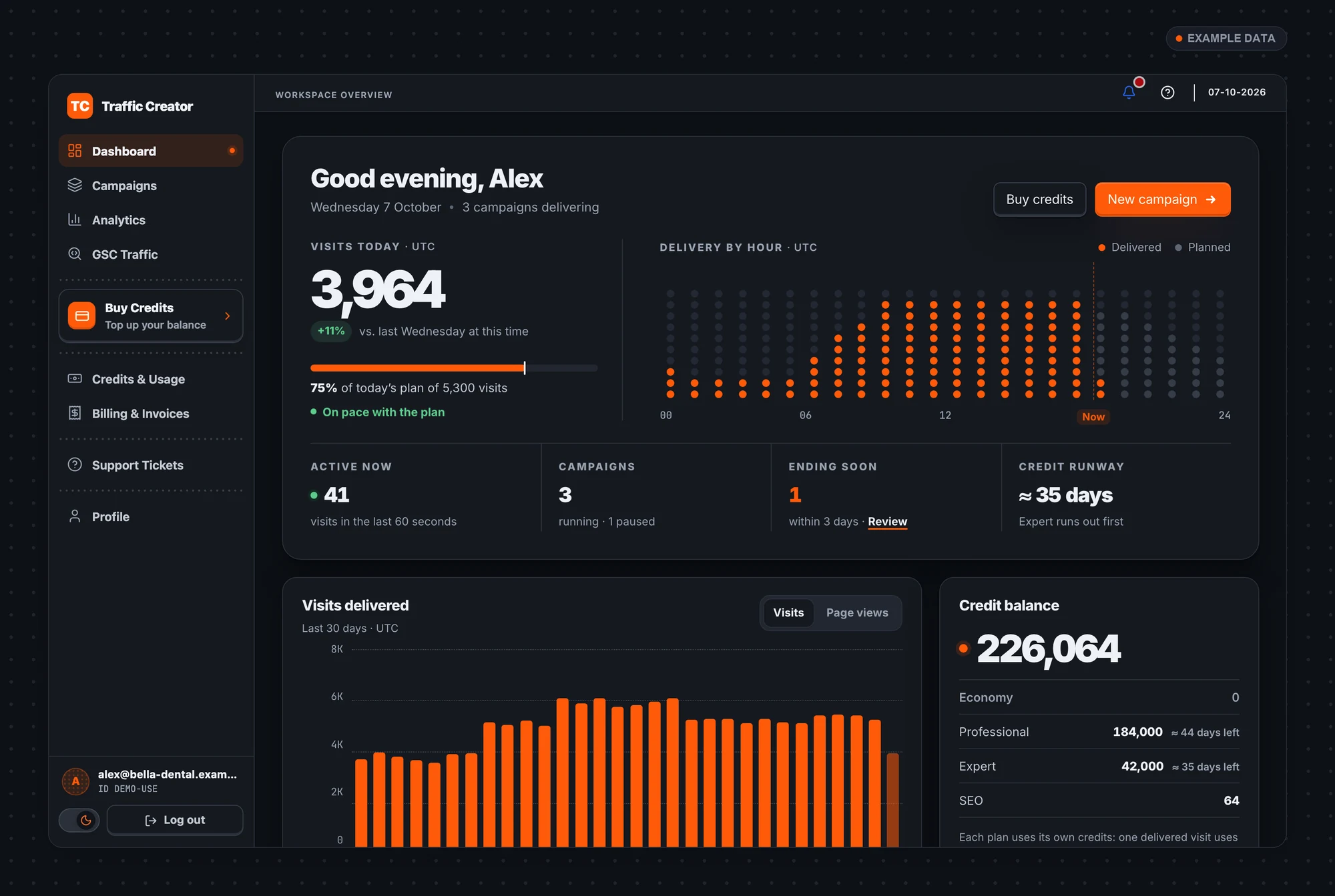Click the GSC Traffic magnifier icon
1335x896 pixels.
point(75,254)
